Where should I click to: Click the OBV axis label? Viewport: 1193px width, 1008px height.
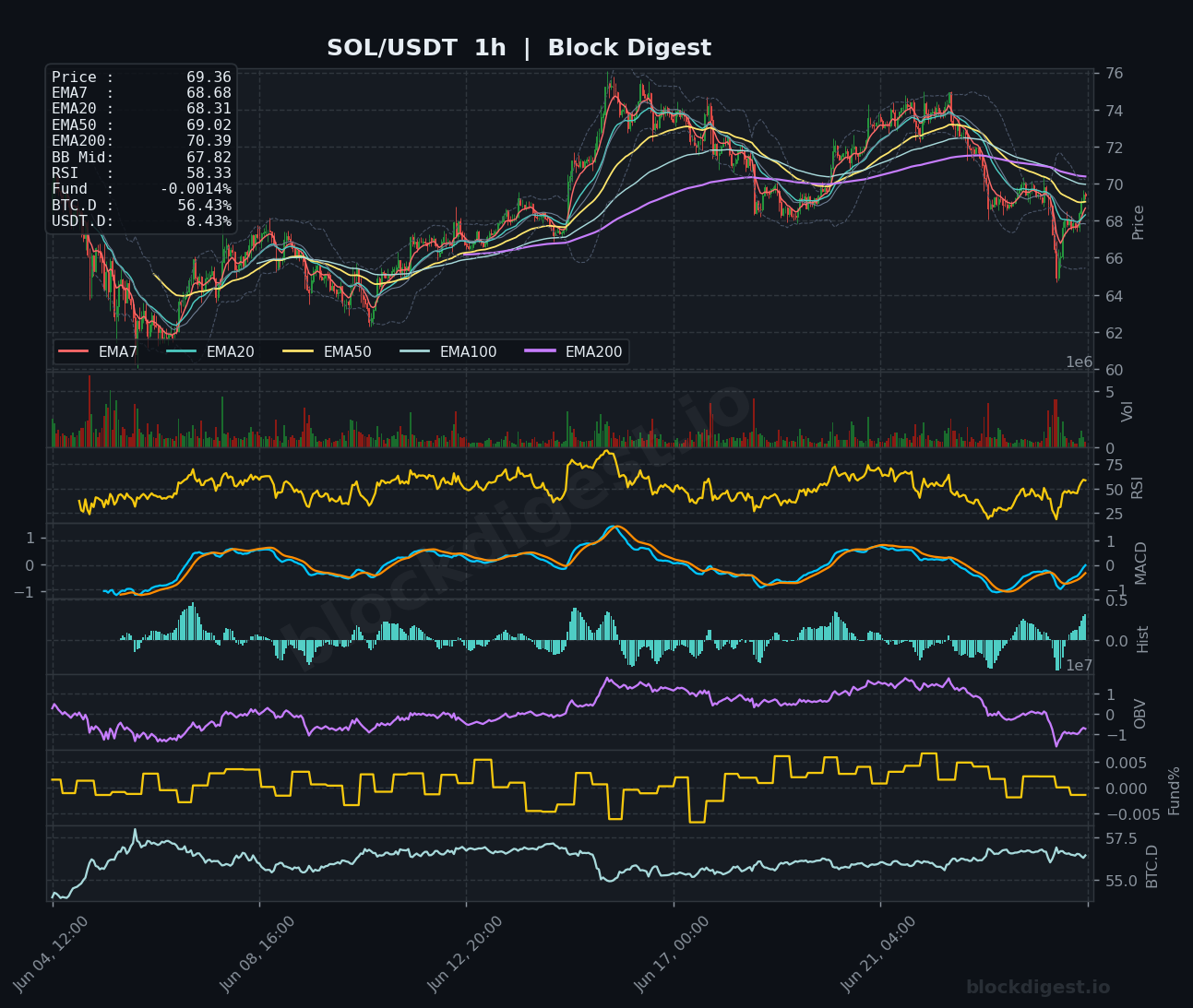coord(1139,714)
